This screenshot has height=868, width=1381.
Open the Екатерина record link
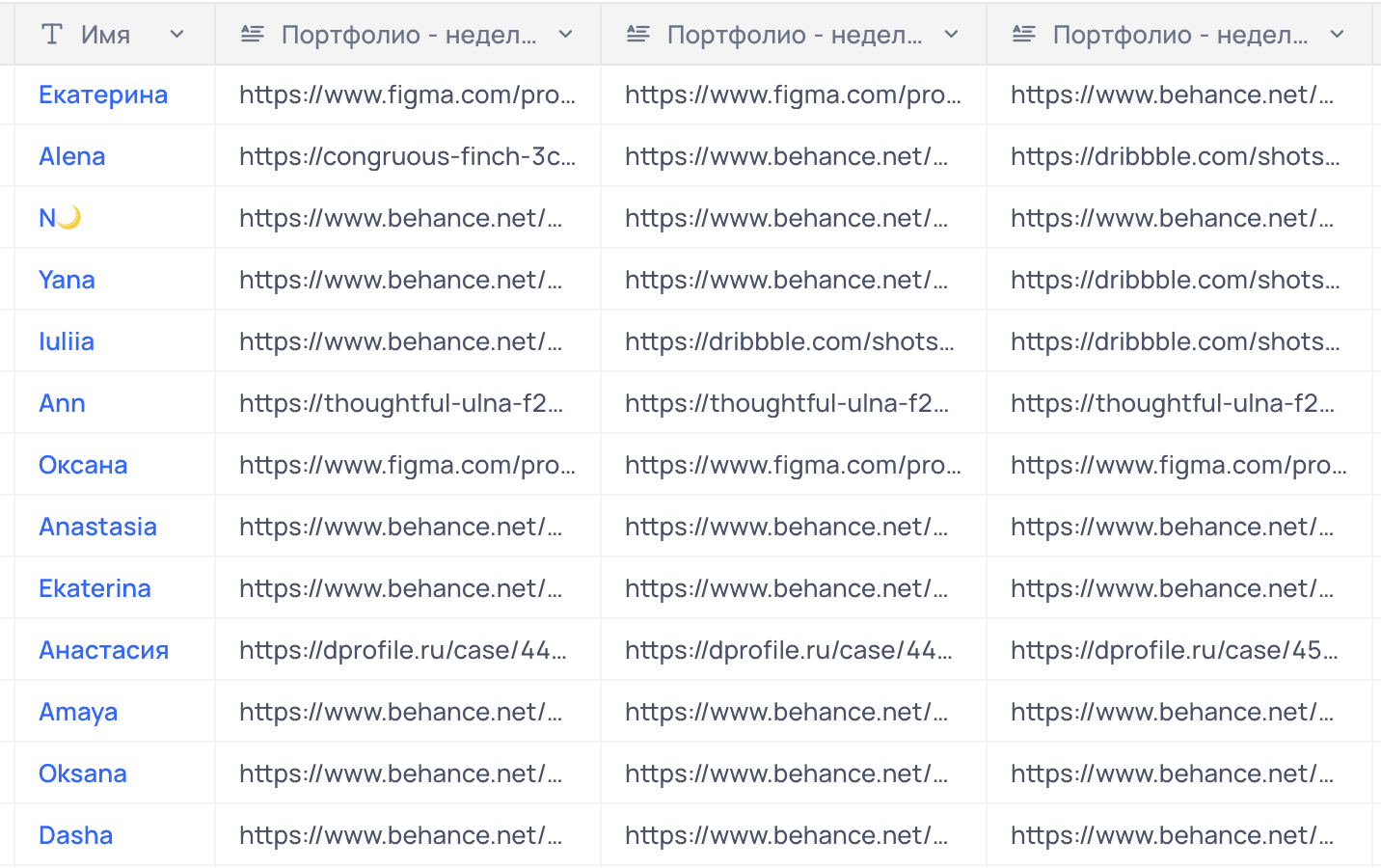click(103, 95)
